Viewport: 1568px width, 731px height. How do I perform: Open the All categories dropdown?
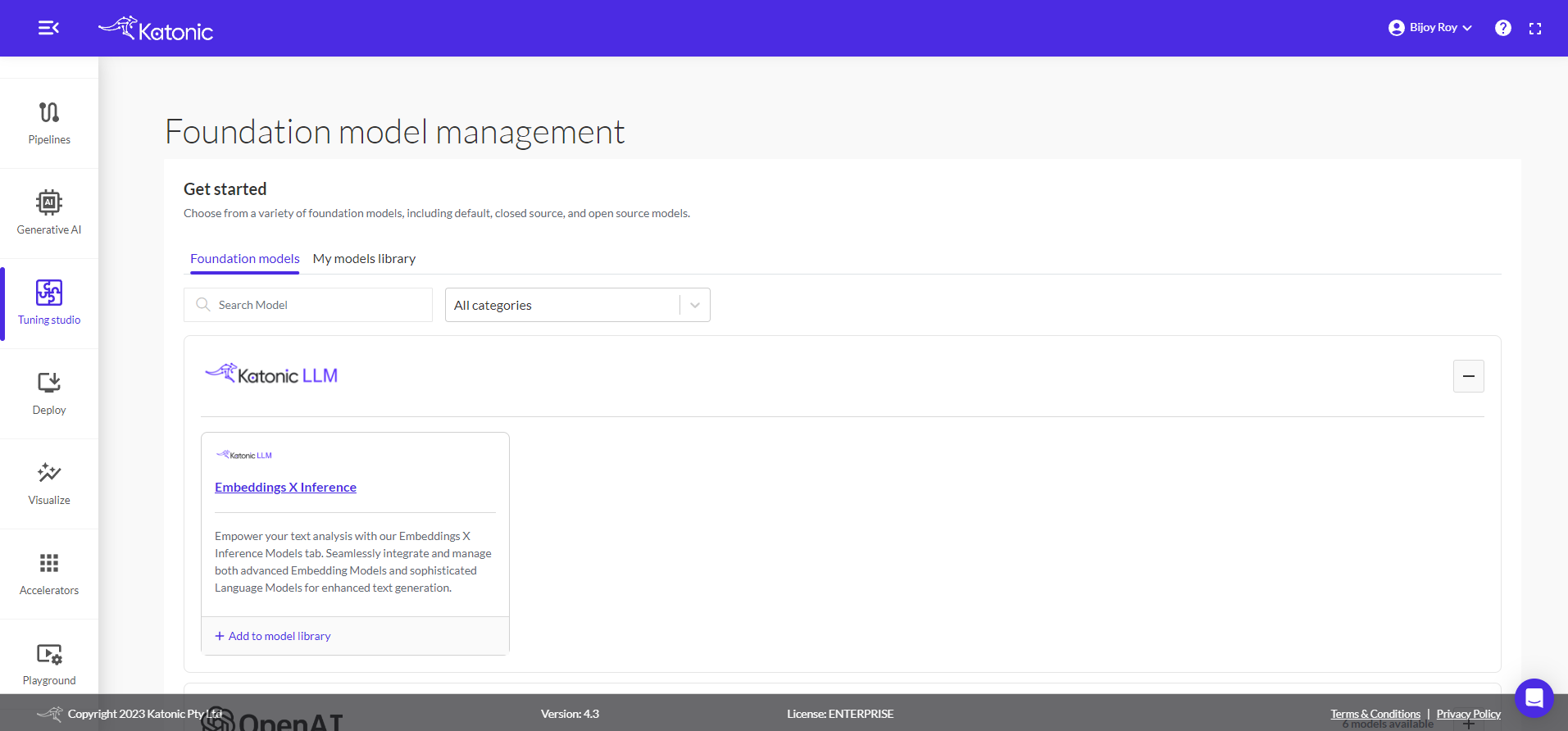pyautogui.click(x=578, y=305)
